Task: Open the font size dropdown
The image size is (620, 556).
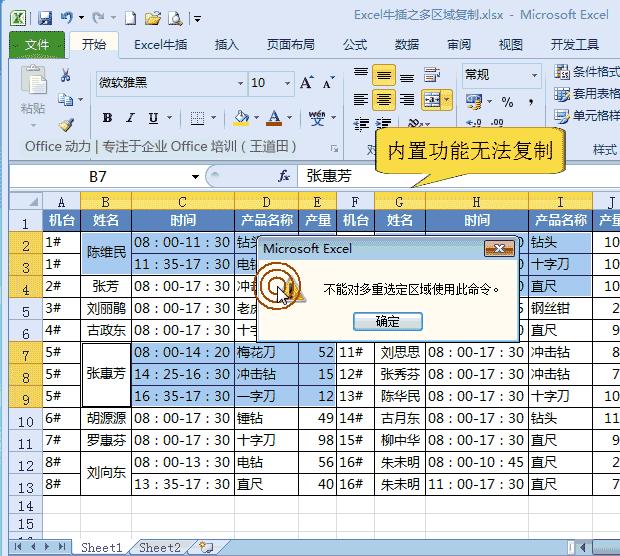Action: coord(287,83)
